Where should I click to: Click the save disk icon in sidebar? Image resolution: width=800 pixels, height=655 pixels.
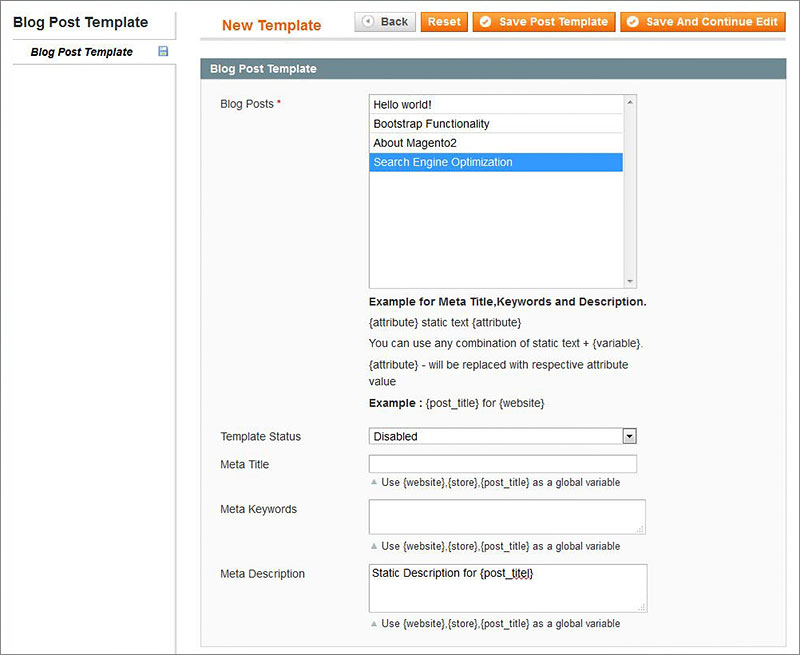click(x=163, y=51)
